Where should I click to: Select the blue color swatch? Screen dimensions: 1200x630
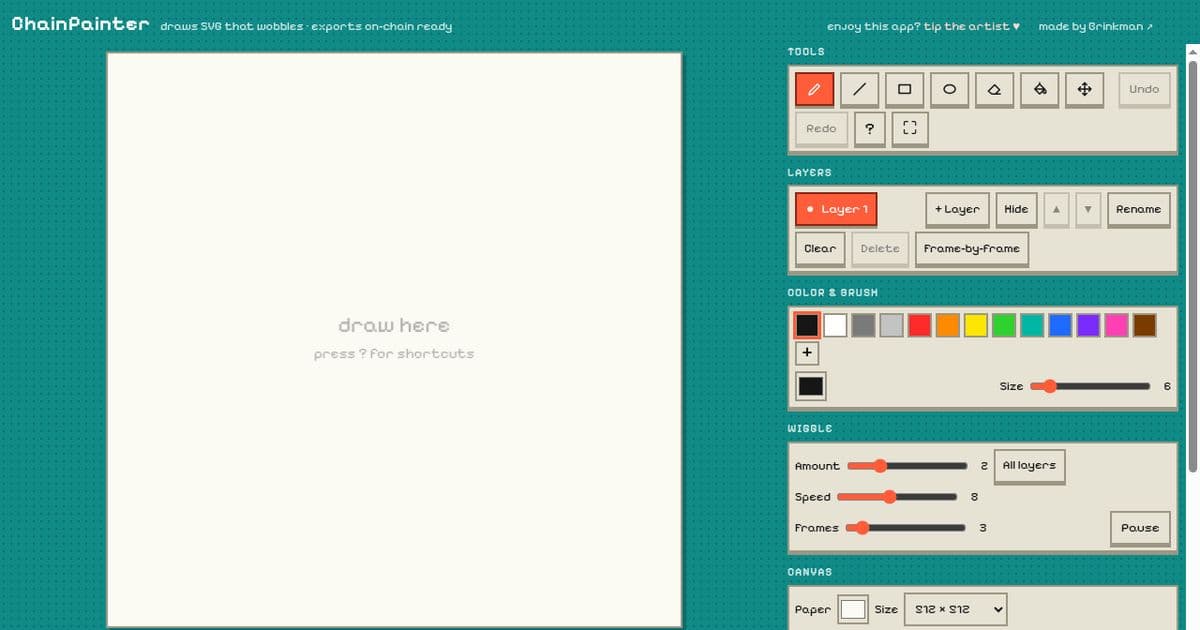point(1060,325)
